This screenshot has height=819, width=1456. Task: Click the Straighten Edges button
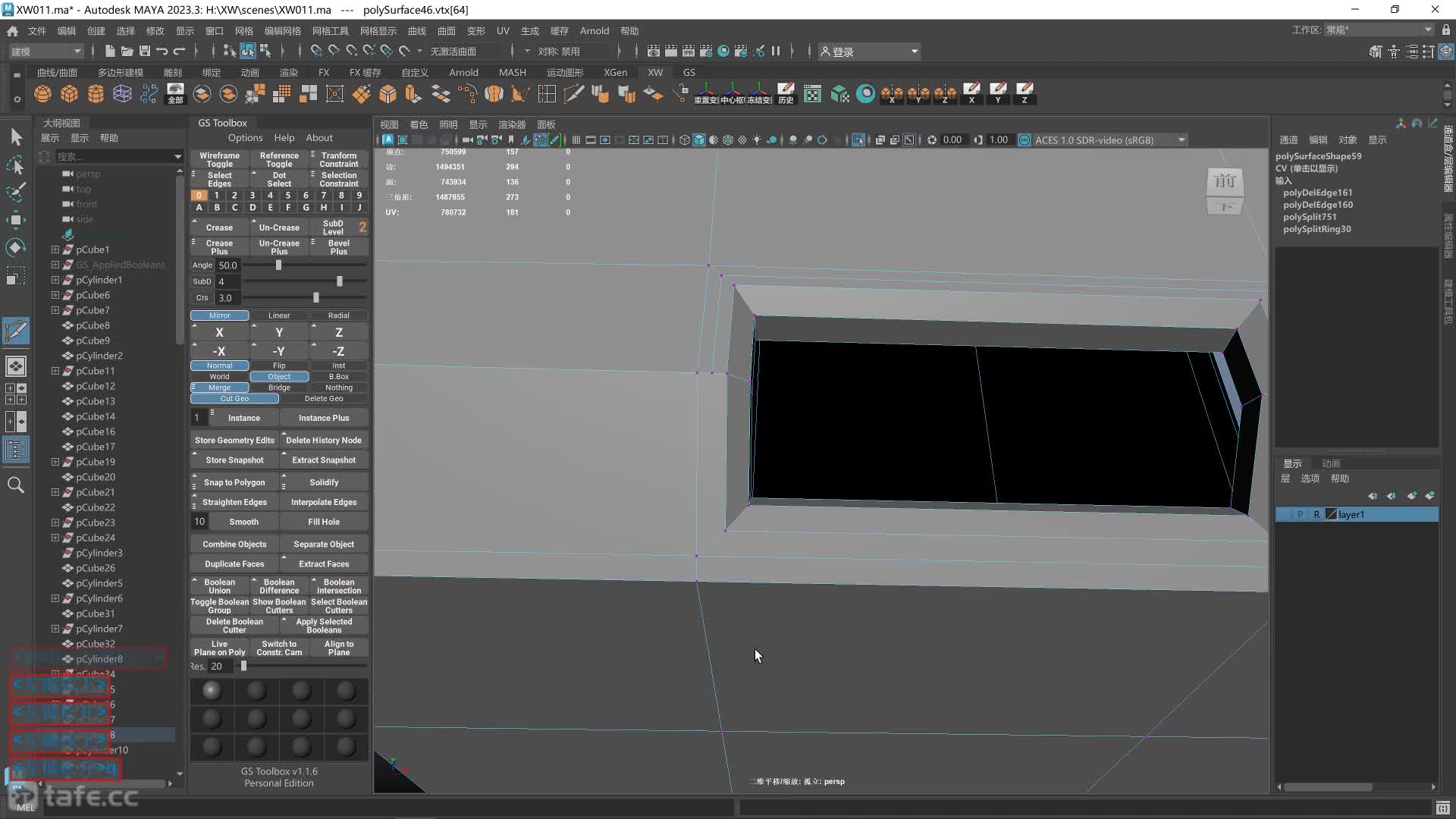(x=234, y=502)
